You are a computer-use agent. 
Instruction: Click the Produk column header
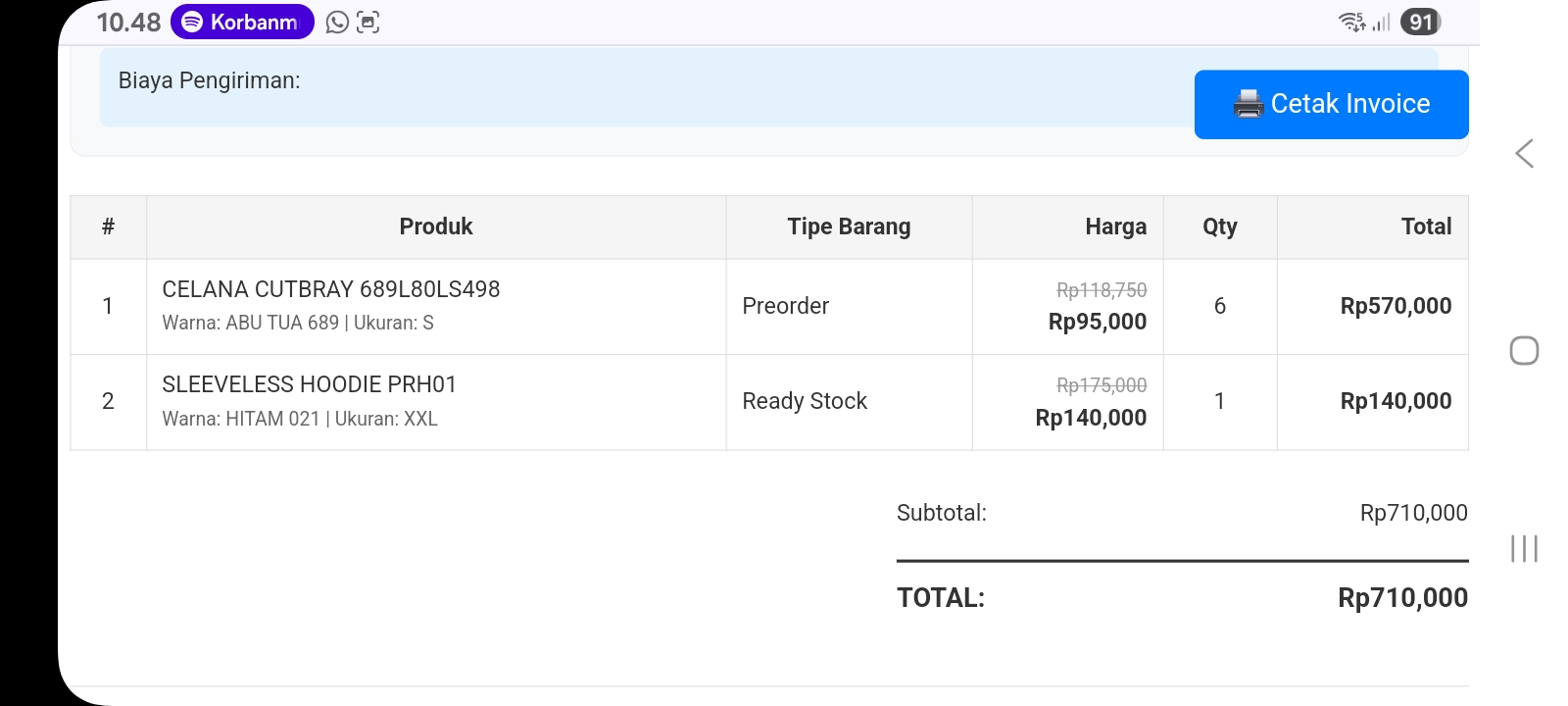coord(435,227)
